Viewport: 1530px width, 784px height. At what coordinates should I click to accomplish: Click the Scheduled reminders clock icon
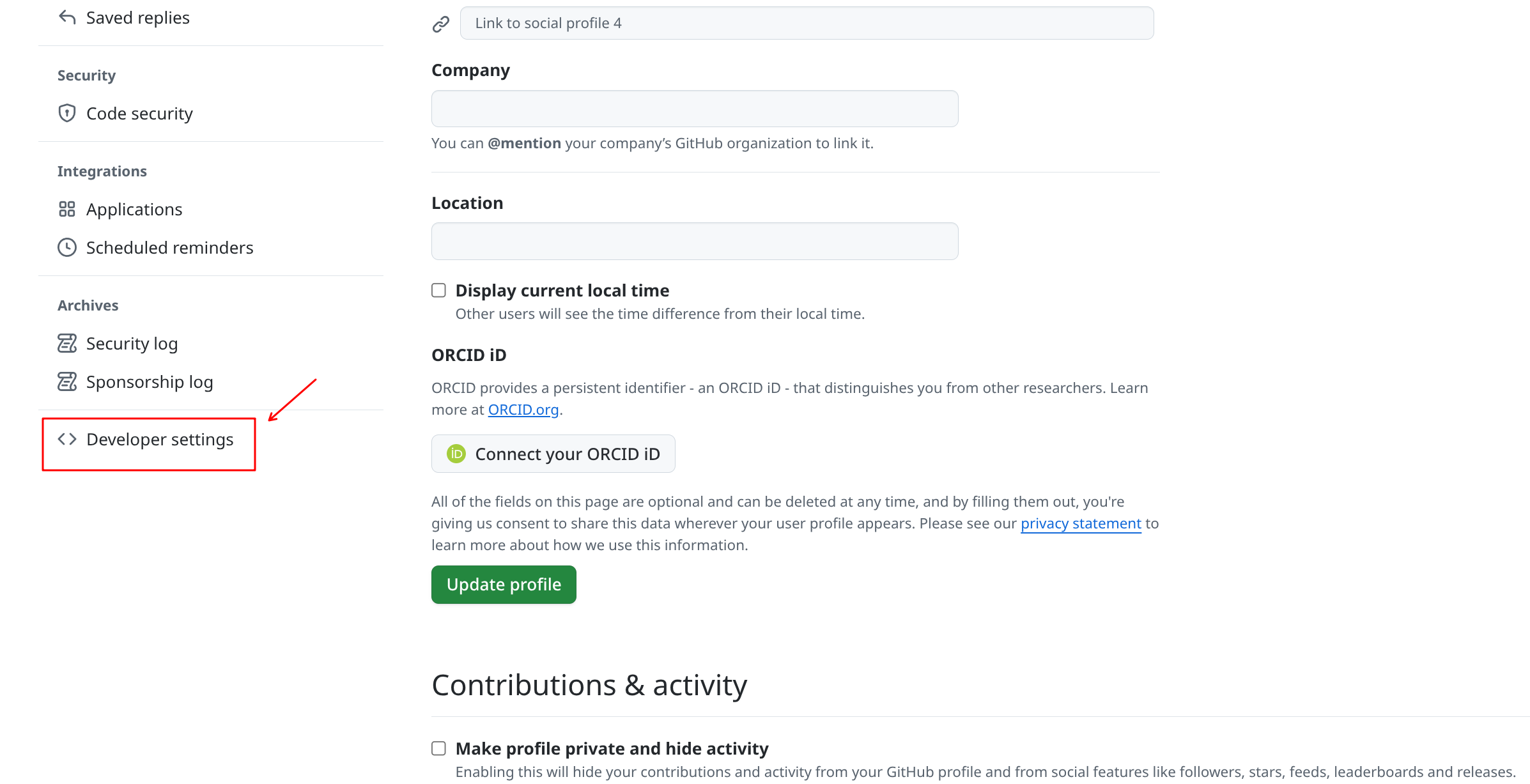(x=67, y=247)
